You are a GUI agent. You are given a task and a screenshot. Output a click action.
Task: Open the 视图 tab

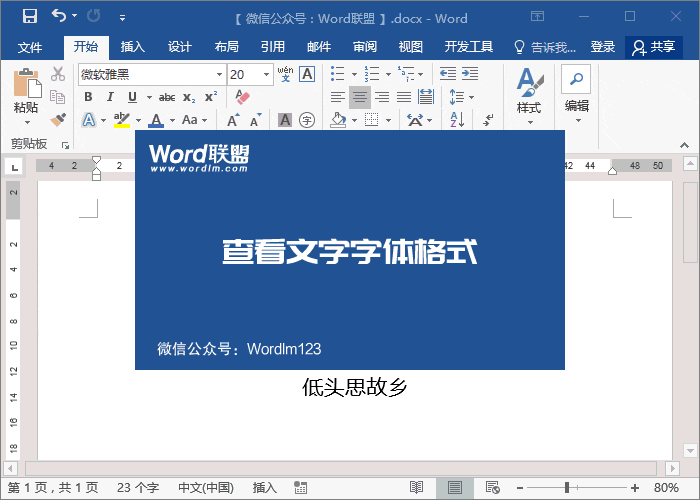[x=411, y=47]
